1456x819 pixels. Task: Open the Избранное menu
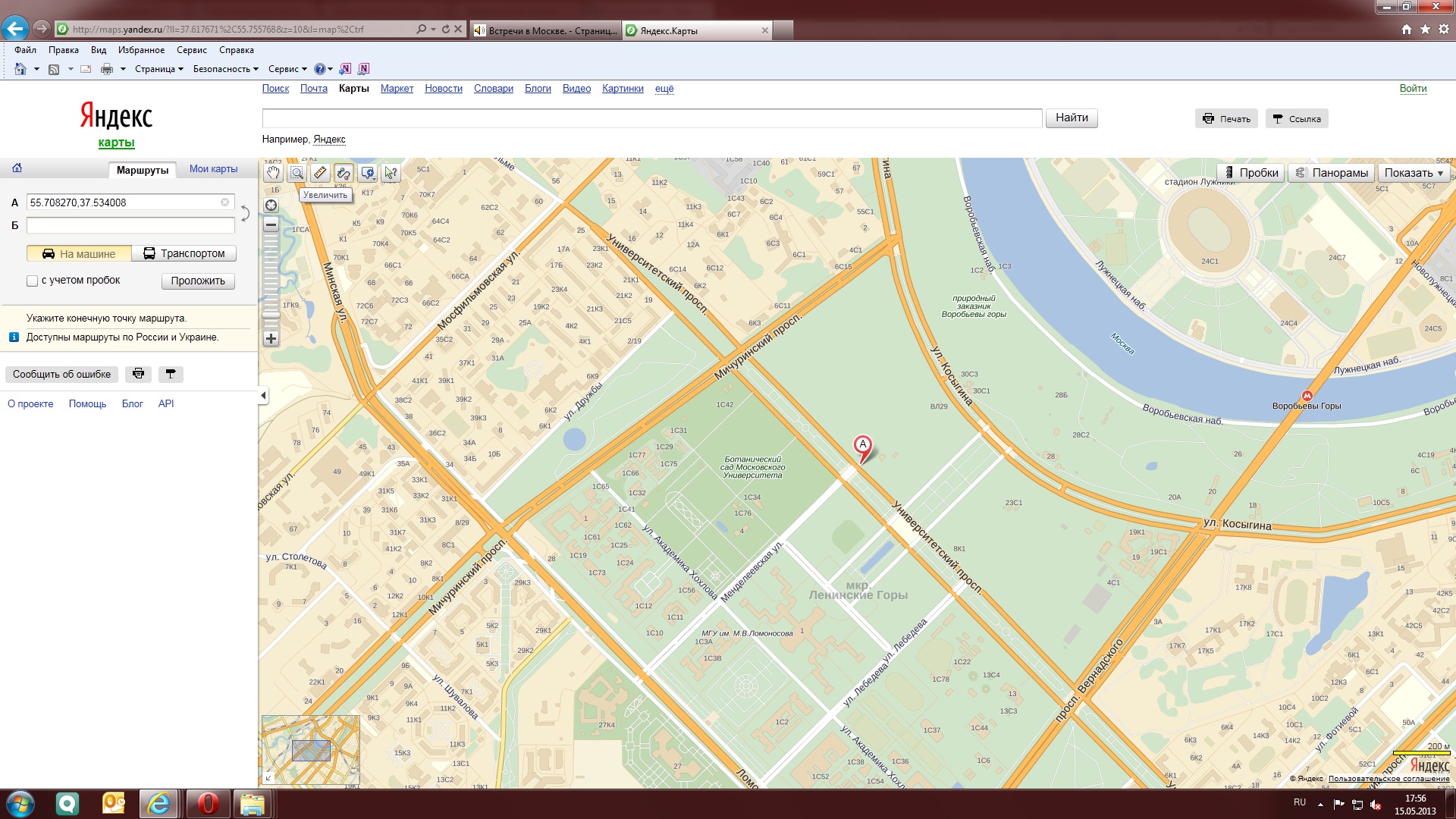[x=141, y=50]
